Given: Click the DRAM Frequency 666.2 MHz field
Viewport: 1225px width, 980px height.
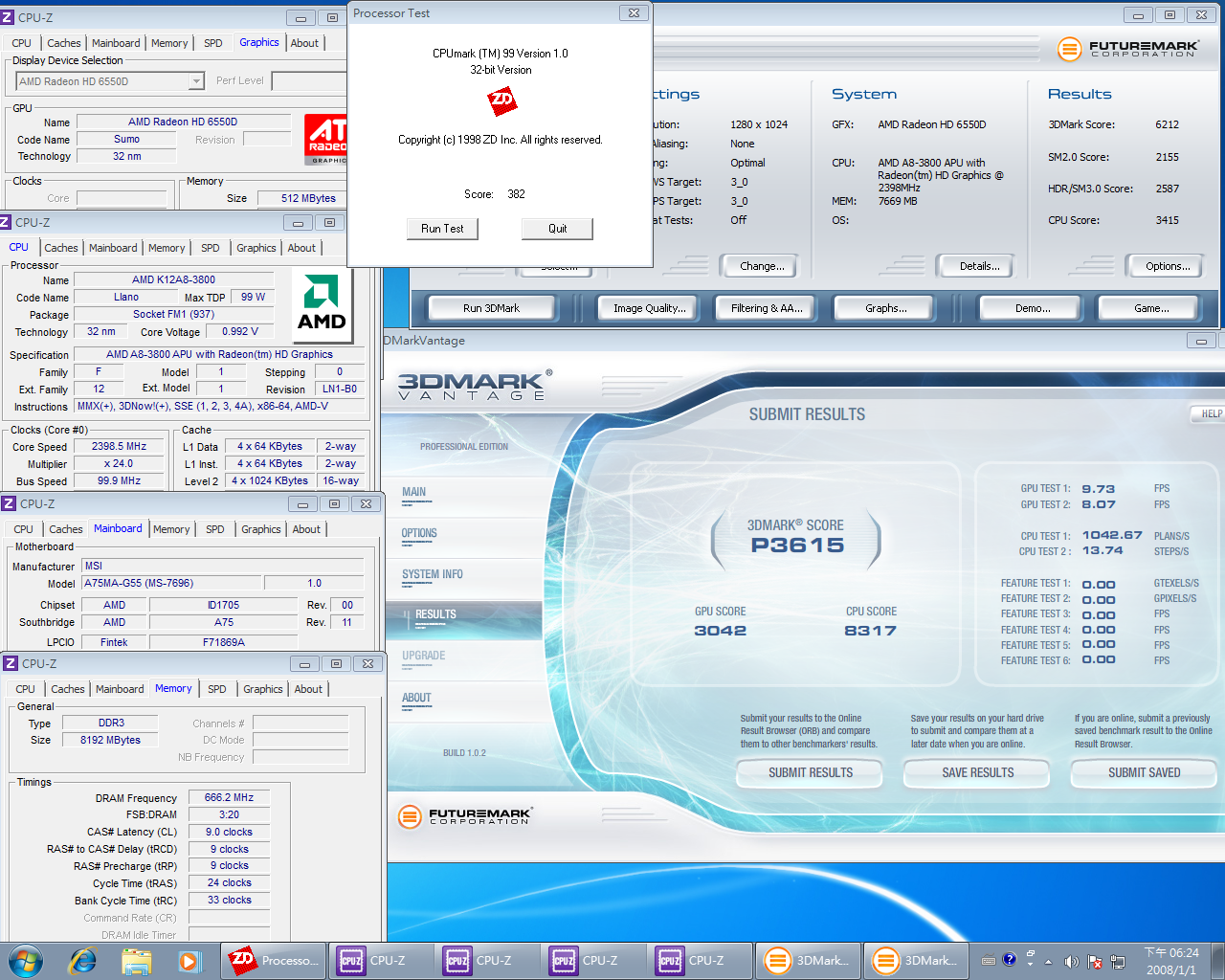Looking at the screenshot, I should click(x=230, y=797).
